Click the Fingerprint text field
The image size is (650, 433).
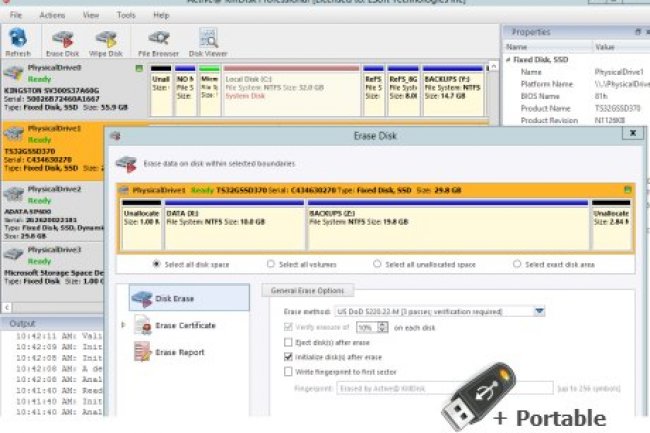point(444,388)
